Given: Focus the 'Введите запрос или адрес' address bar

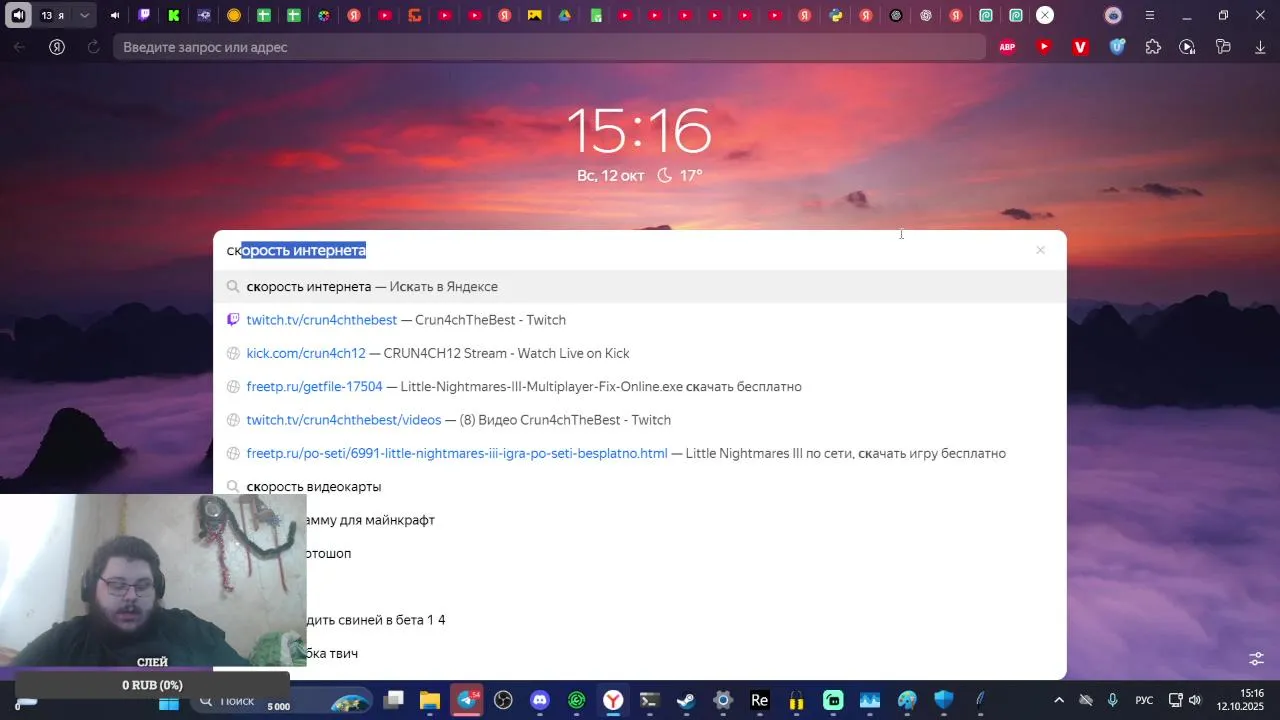Looking at the screenshot, I should click(549, 47).
